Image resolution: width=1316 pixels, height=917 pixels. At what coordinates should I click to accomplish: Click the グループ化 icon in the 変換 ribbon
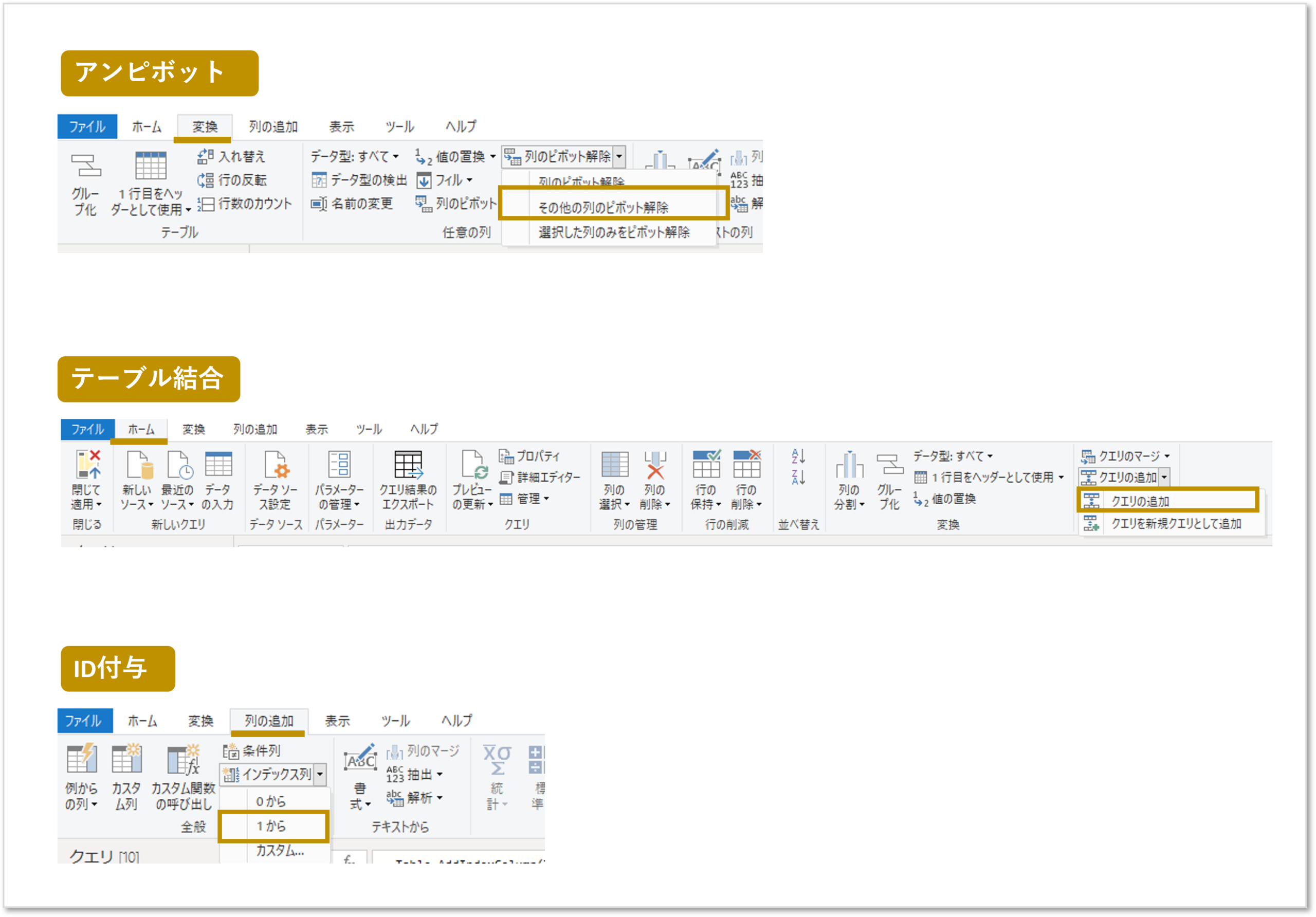pyautogui.click(x=86, y=166)
